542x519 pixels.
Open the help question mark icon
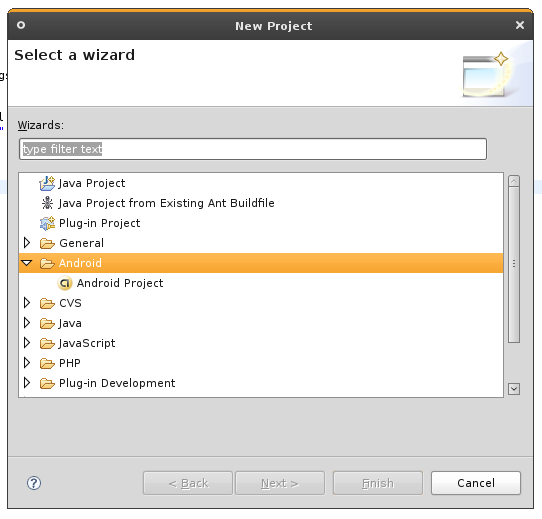point(34,483)
